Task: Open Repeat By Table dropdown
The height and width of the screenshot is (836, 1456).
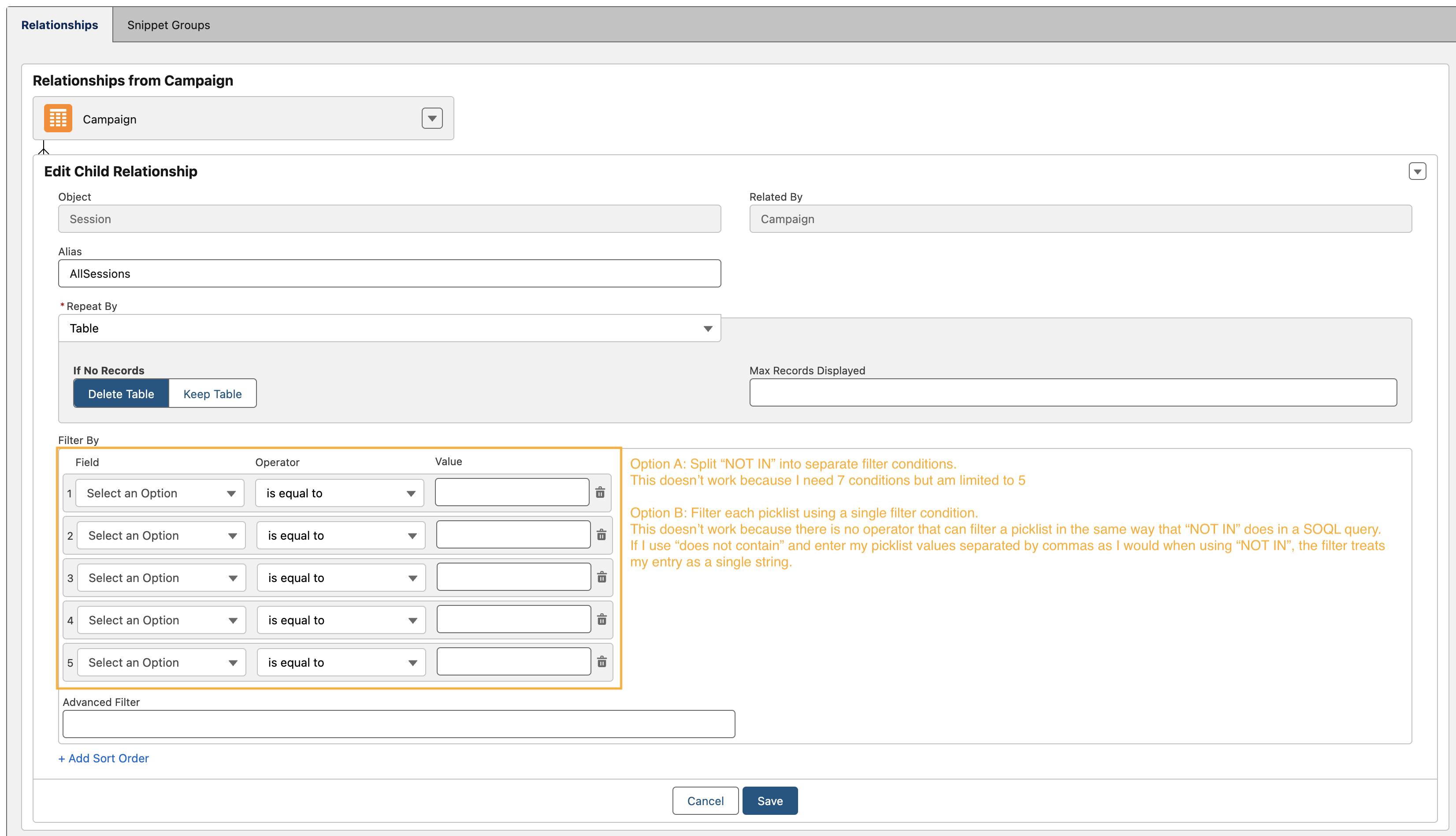Action: (390, 328)
